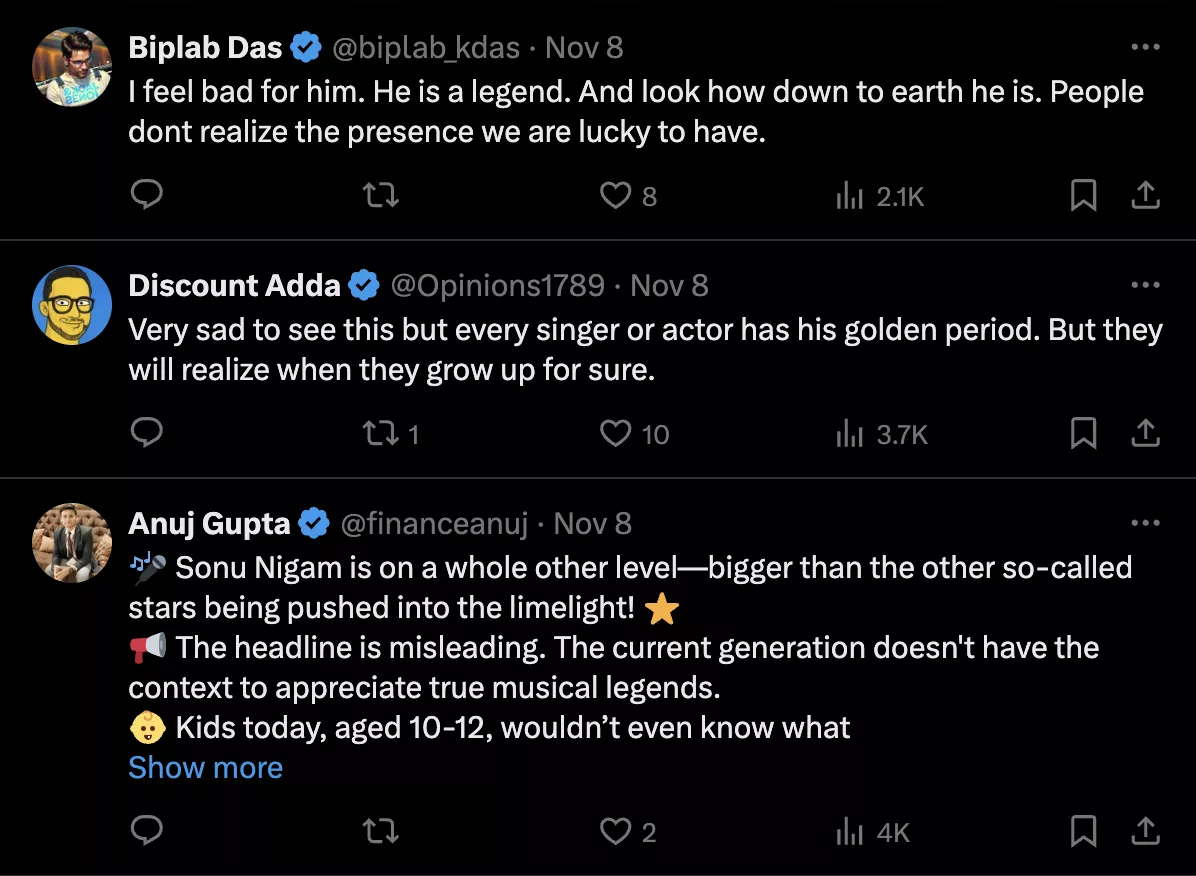Expand Anuj Gupta's tweet with Show more
This screenshot has width=1196, height=876.
(x=205, y=767)
